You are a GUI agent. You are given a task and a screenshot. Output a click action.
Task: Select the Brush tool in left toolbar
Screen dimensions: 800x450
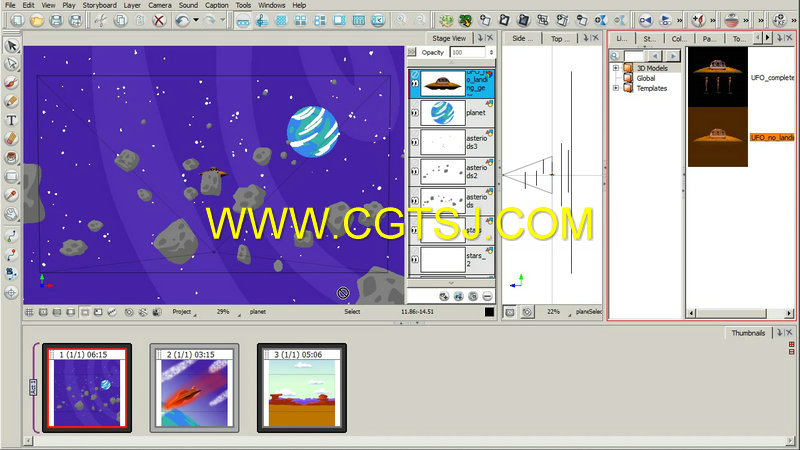click(11, 83)
